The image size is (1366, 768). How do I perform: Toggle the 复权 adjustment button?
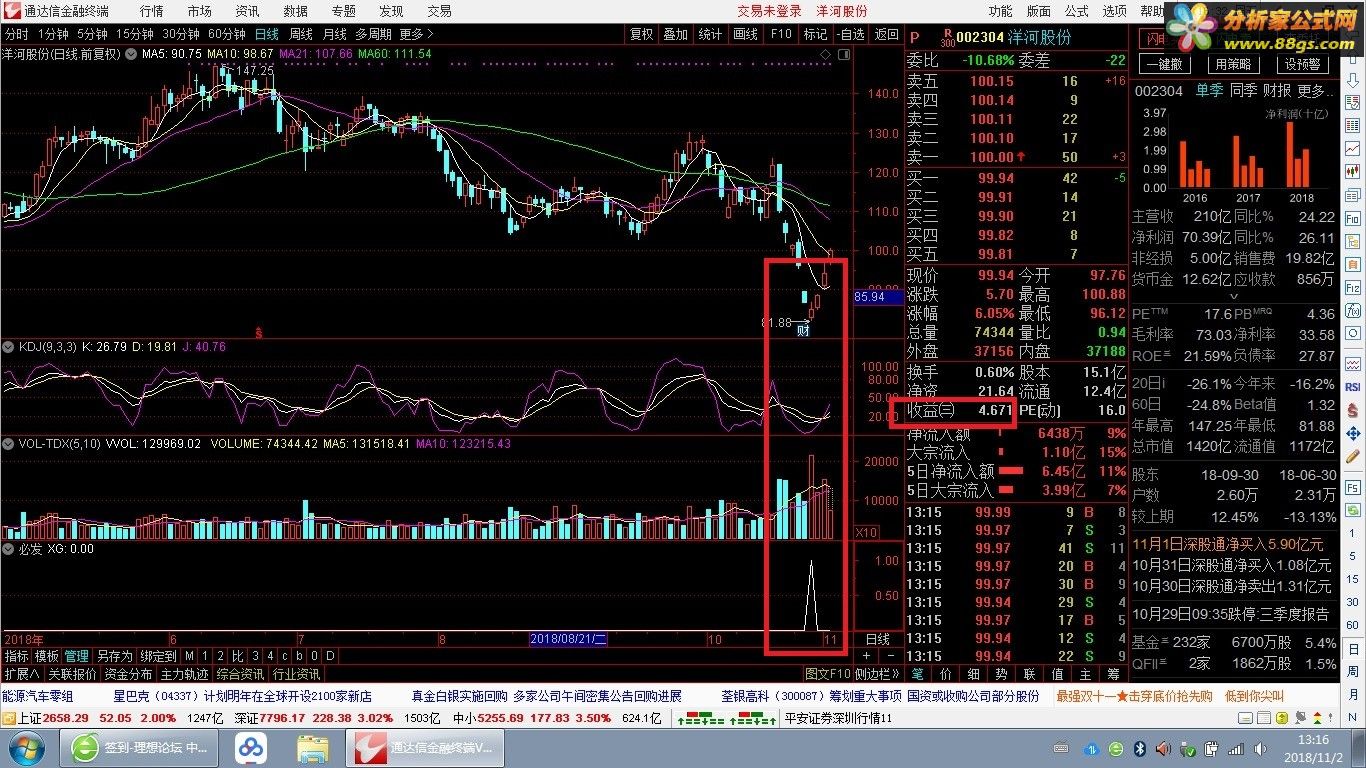pyautogui.click(x=641, y=34)
